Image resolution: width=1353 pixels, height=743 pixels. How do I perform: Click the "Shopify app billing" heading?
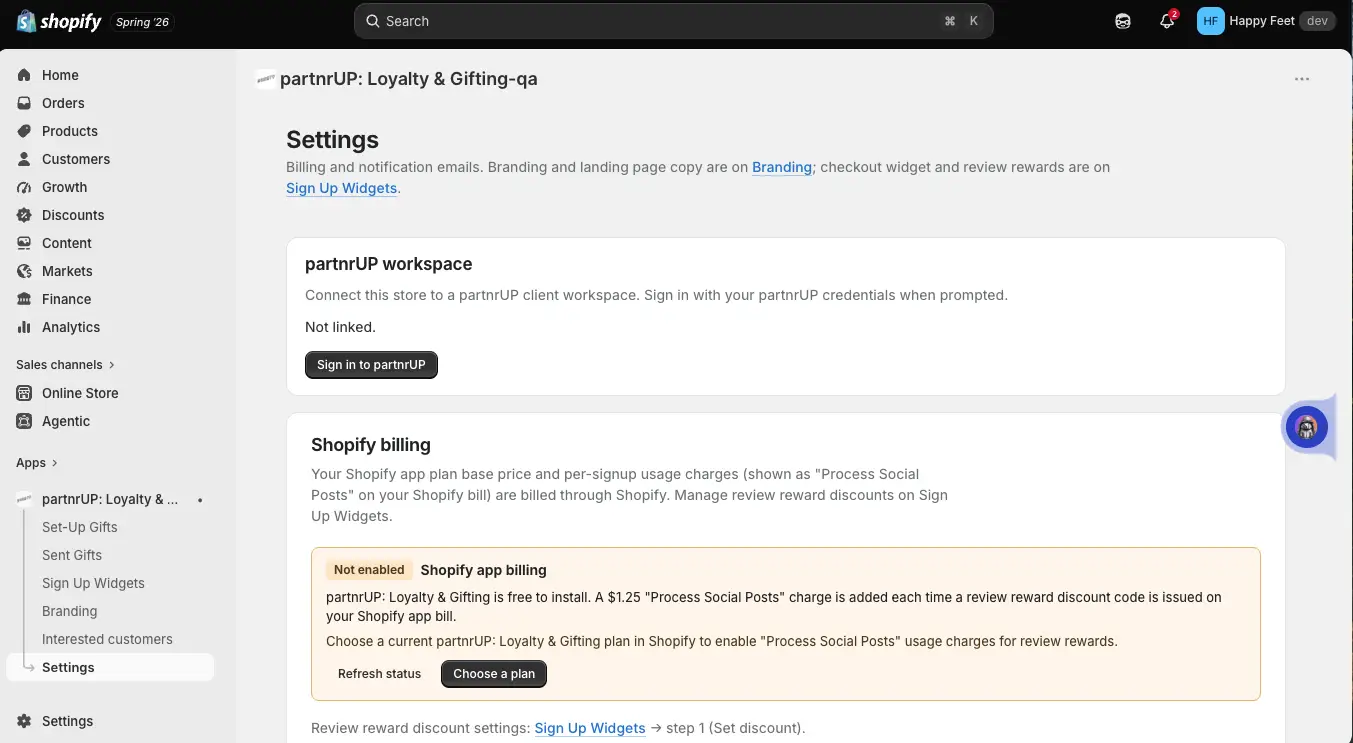click(x=483, y=570)
